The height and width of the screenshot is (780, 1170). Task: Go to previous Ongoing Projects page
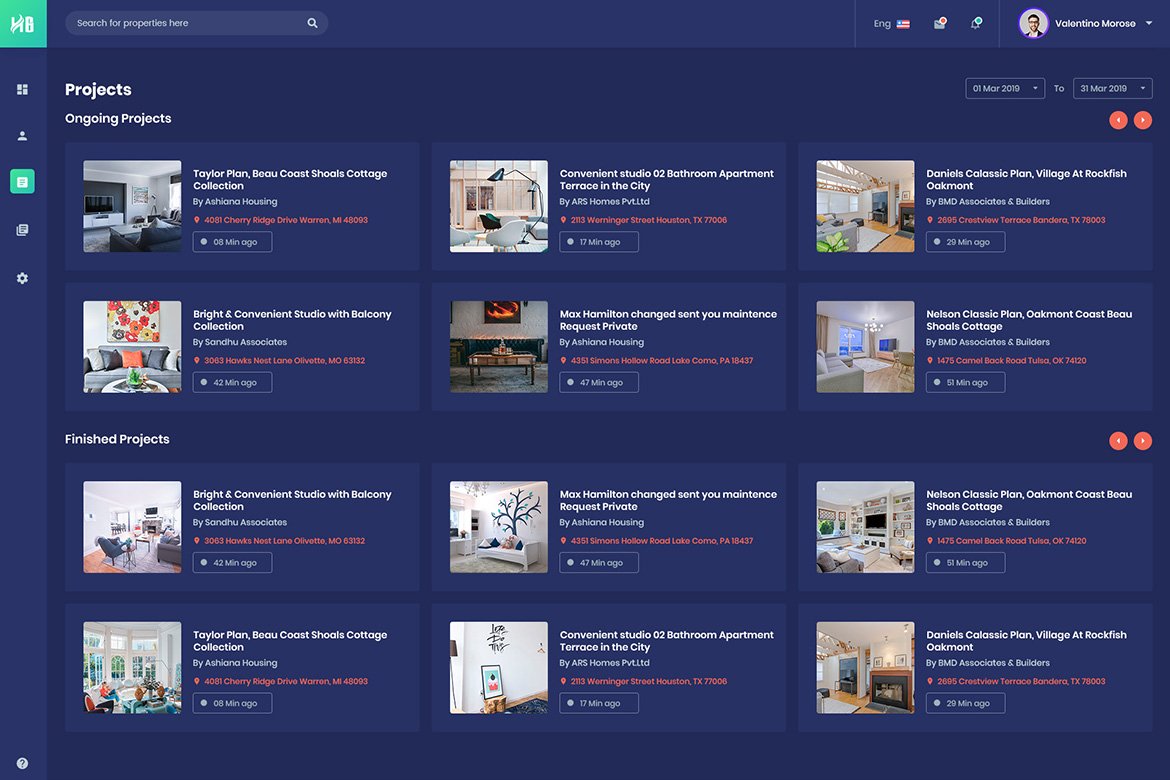pyautogui.click(x=1118, y=120)
